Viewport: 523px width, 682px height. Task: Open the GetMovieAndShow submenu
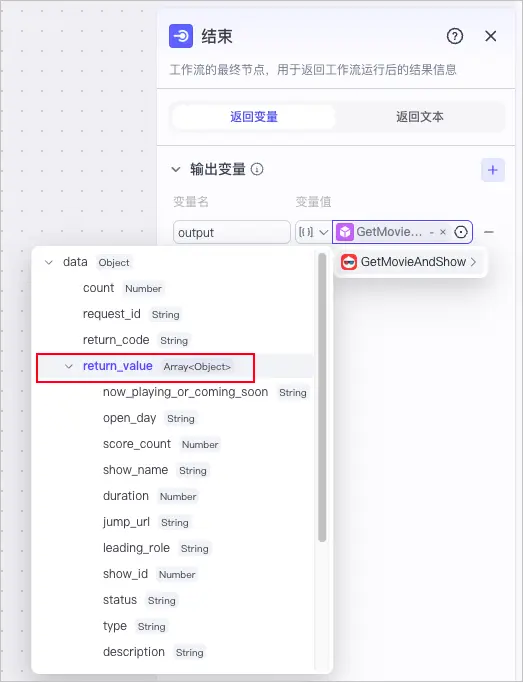point(410,262)
